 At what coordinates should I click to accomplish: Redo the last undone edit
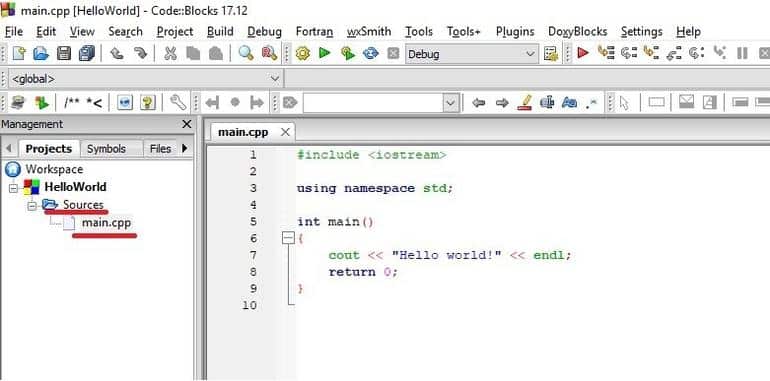pyautogui.click(x=140, y=53)
